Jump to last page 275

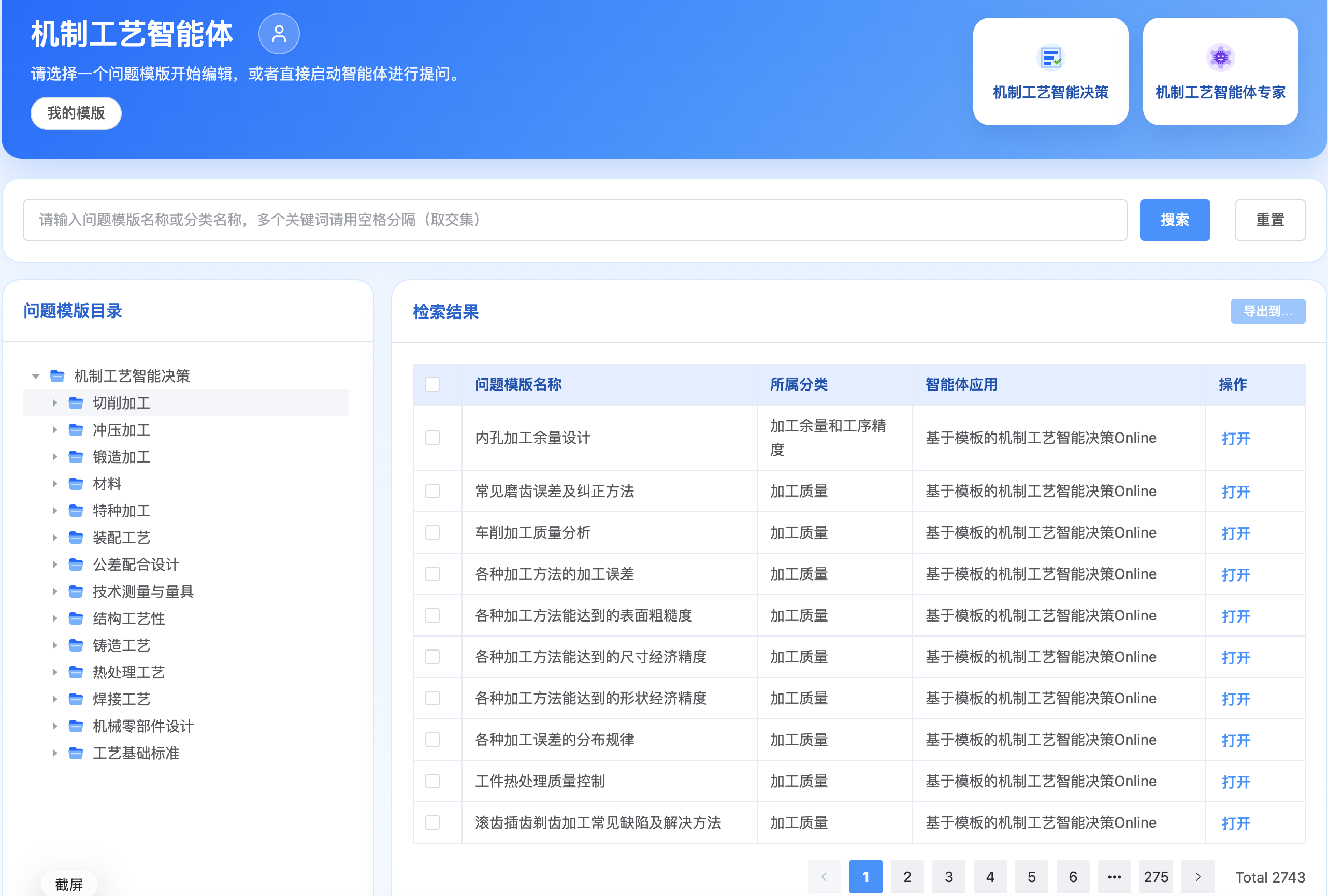pyautogui.click(x=1156, y=876)
